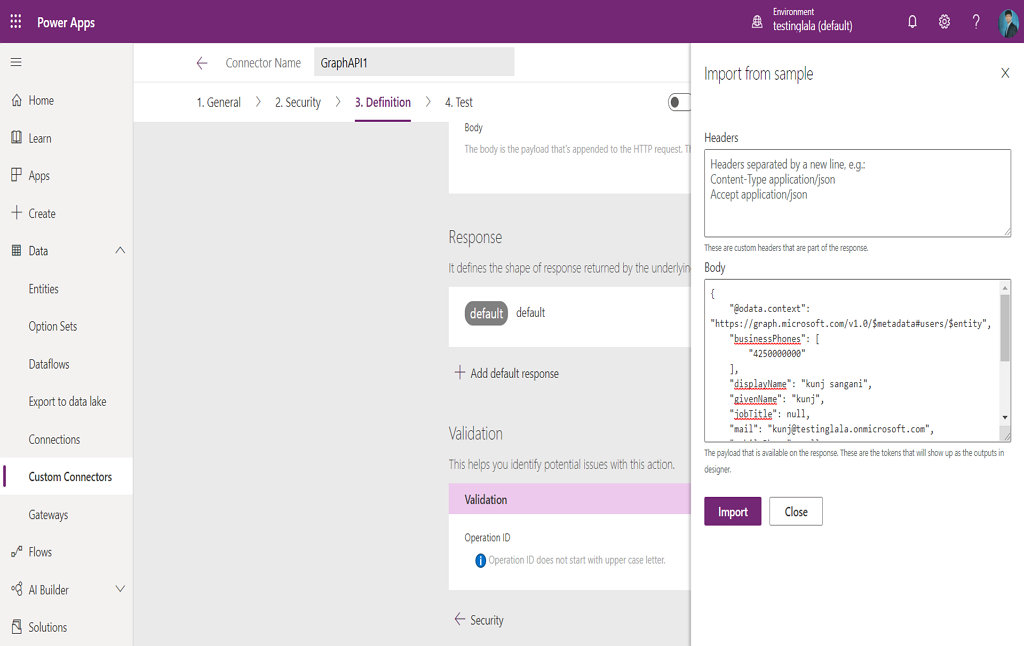Click the Body scrollbar up arrow
The height and width of the screenshot is (646, 1024).
(1004, 287)
